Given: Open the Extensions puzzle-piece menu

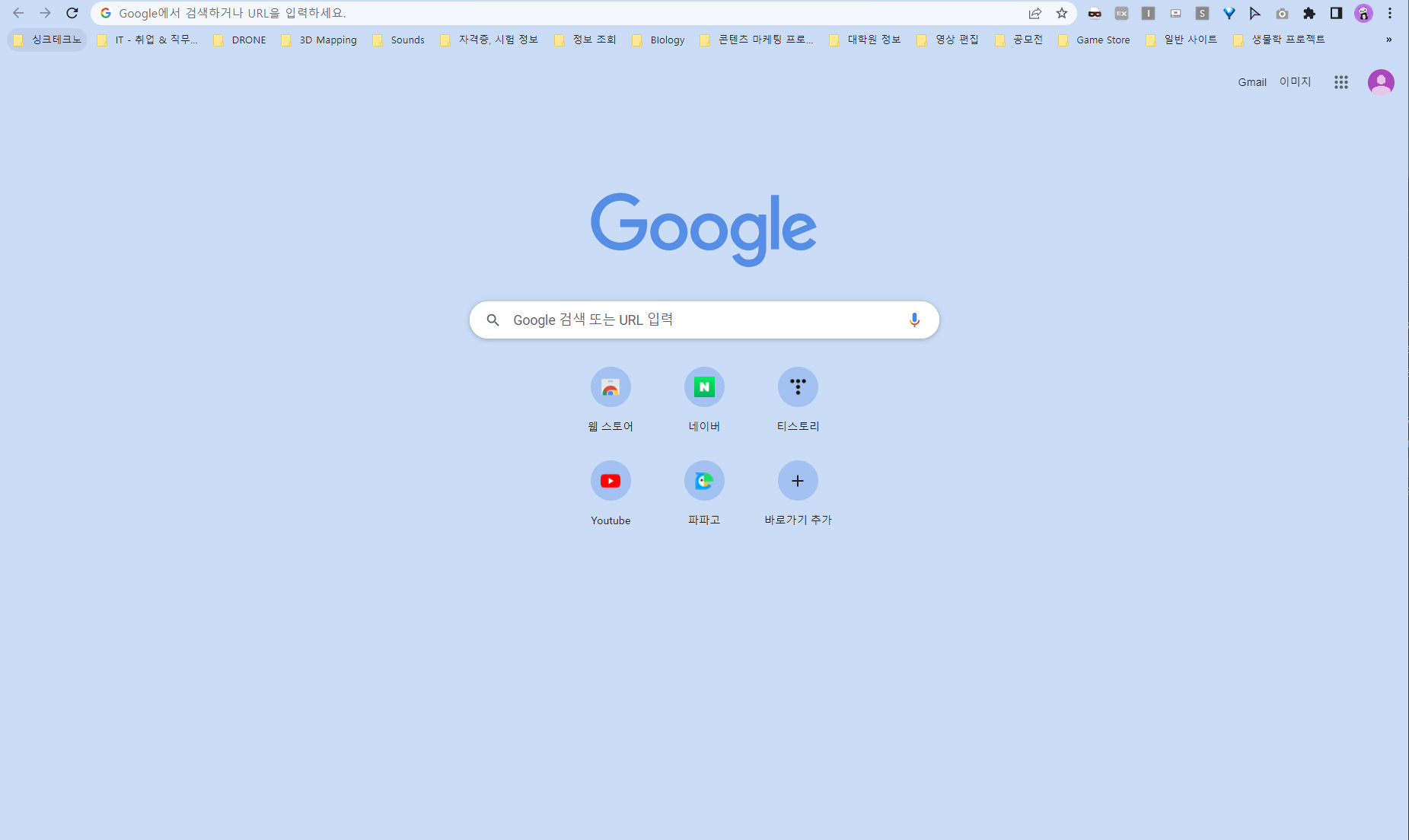Looking at the screenshot, I should point(1309,13).
